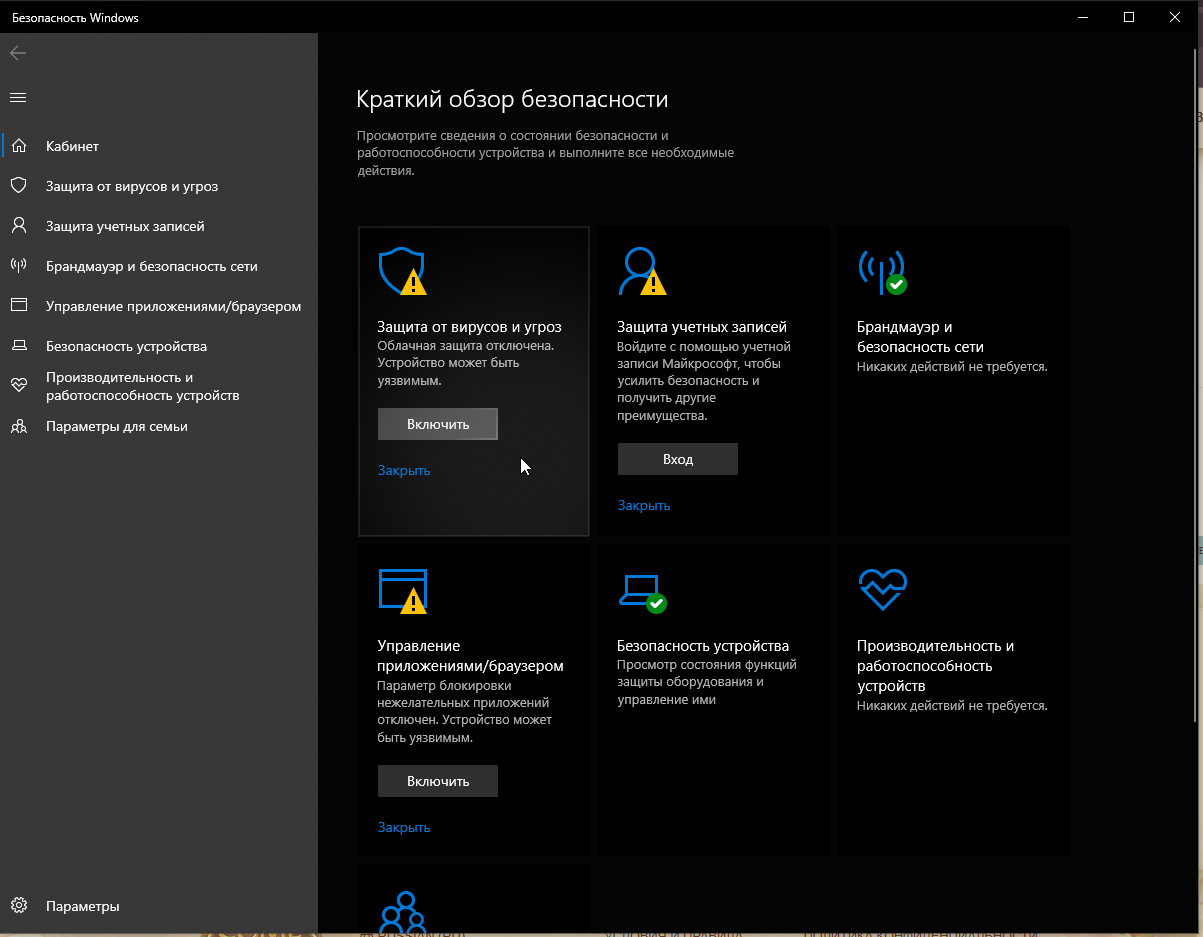Image resolution: width=1203 pixels, height=937 pixels.
Task: Open Защита учетных записей sidebar item
Action: [x=159, y=226]
